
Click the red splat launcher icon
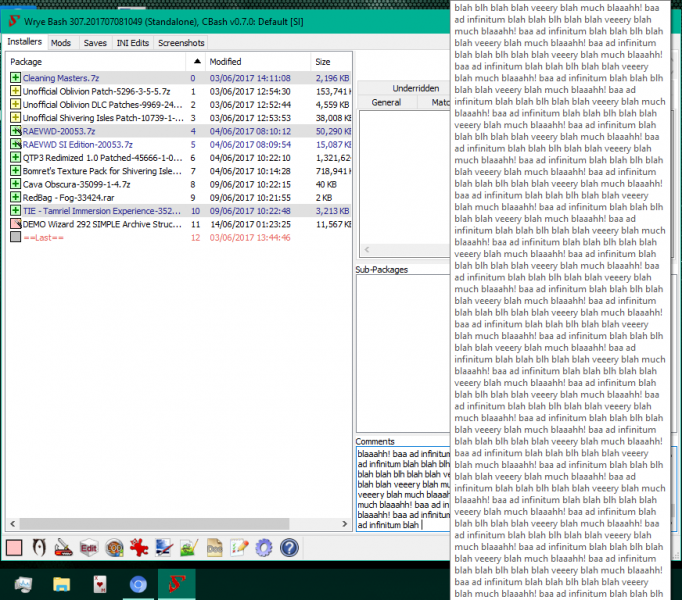point(139,548)
